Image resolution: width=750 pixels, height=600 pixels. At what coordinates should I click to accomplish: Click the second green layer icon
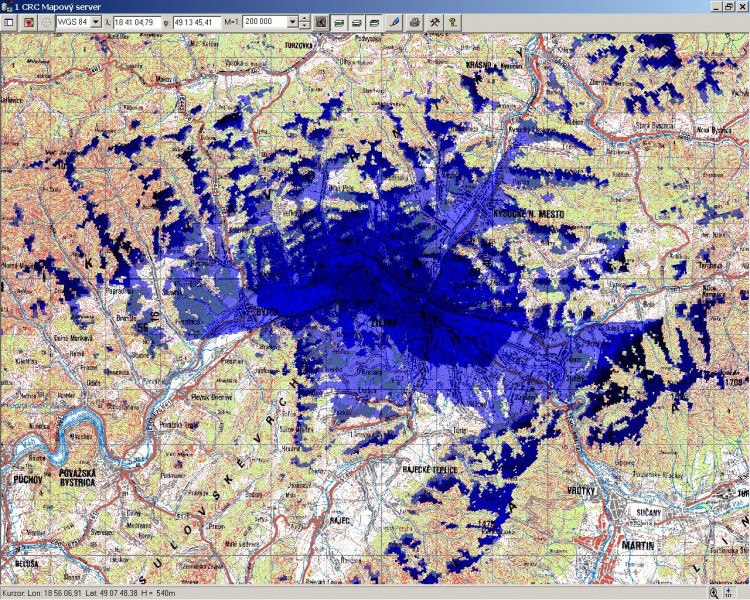tap(356, 21)
